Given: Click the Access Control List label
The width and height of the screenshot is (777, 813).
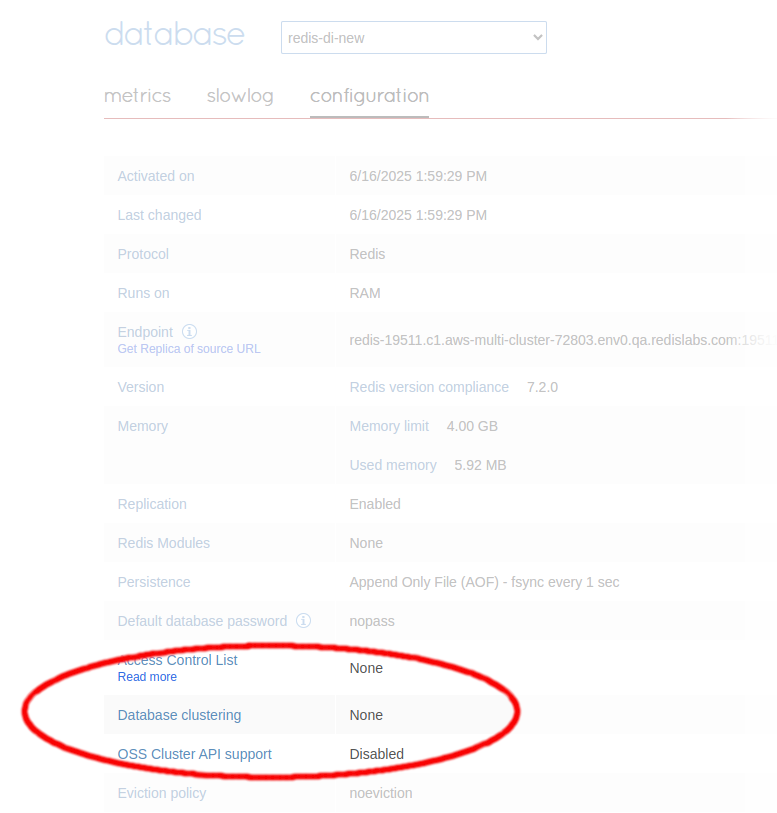Looking at the screenshot, I should [178, 660].
